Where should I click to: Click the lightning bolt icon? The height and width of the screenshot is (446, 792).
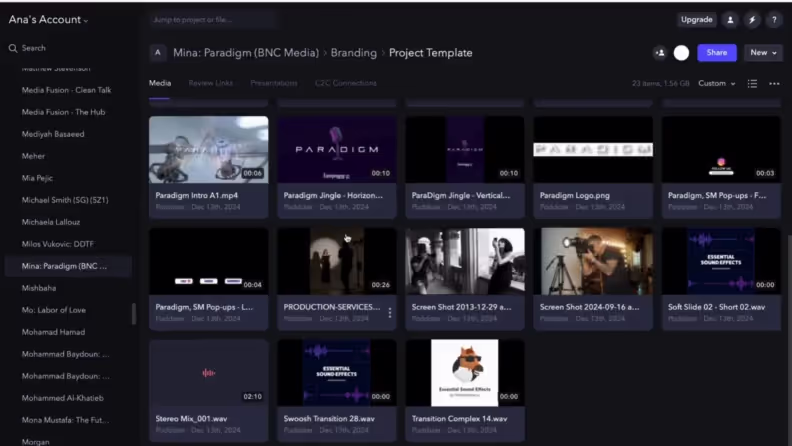(x=752, y=20)
